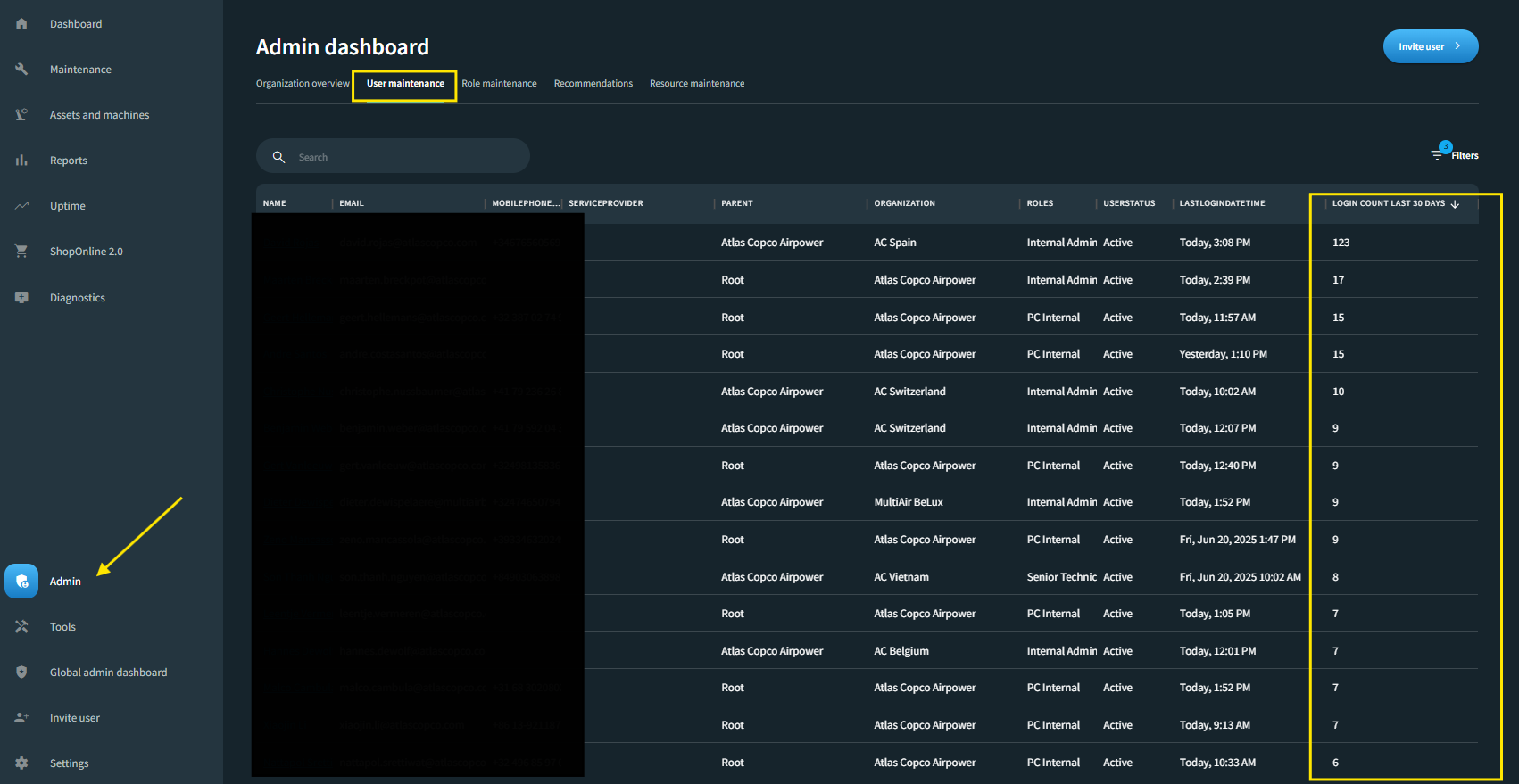
Task: Click the AC Spain organization cell
Action: tap(895, 243)
